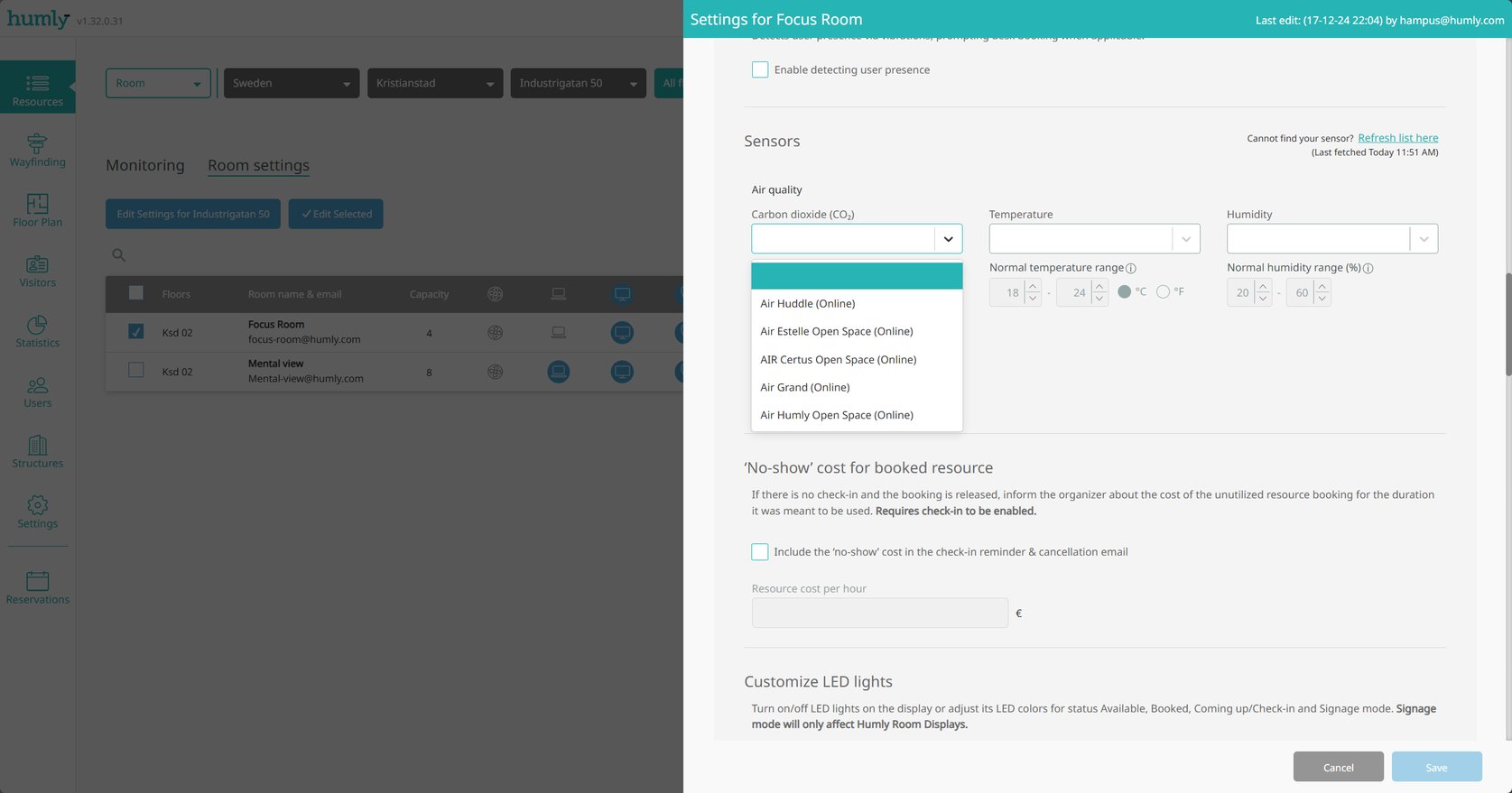1512x793 pixels.
Task: Open Floor Plan from the sidebar
Action: [38, 210]
